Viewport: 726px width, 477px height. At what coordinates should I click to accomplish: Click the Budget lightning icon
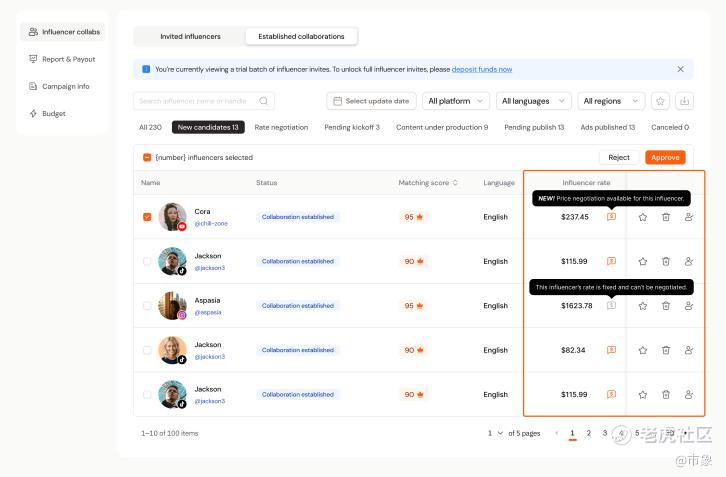[x=33, y=113]
